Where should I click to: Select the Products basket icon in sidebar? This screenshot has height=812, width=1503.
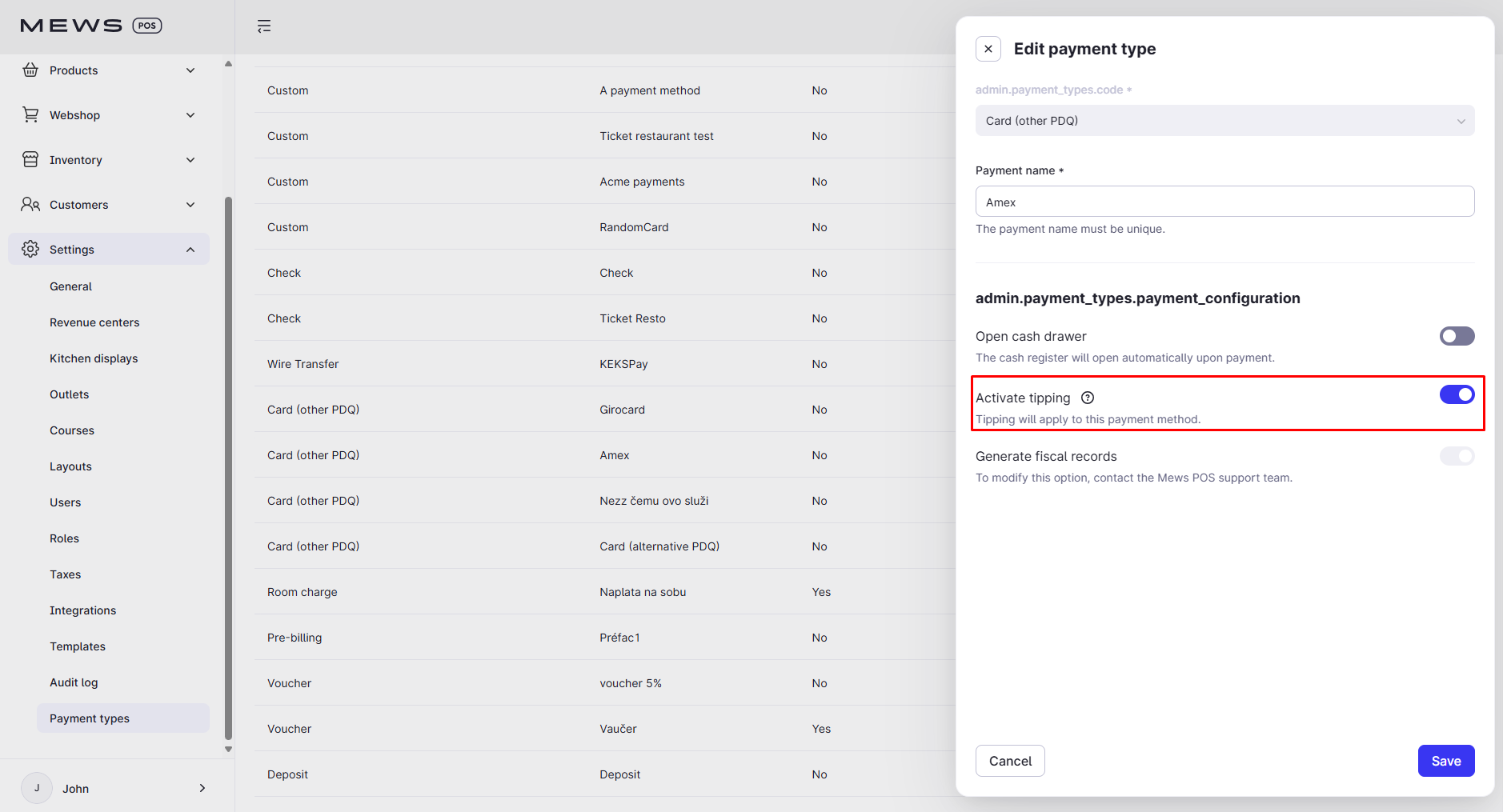[x=30, y=70]
